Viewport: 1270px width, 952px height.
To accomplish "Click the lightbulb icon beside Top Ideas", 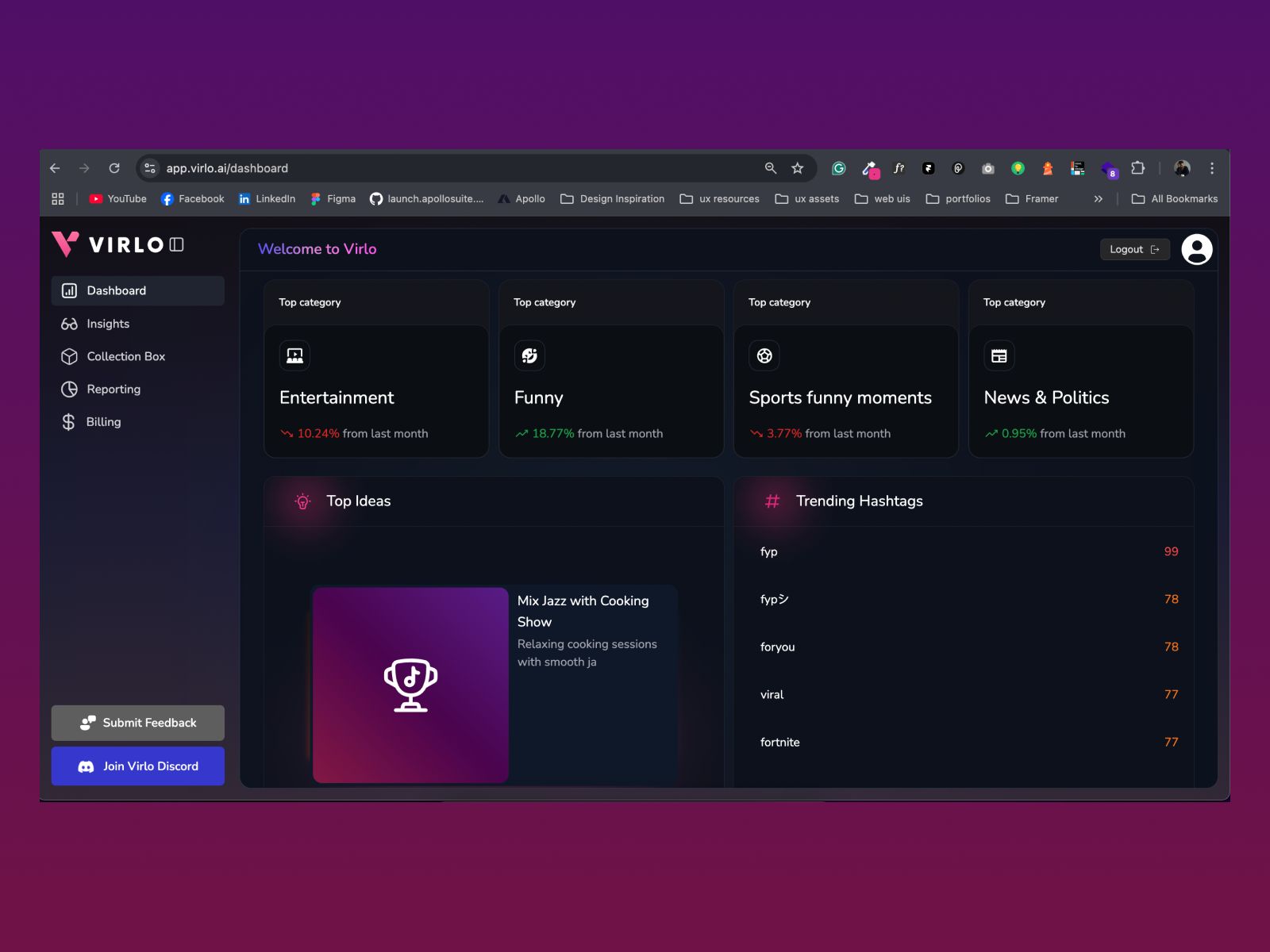I will pyautogui.click(x=302, y=501).
